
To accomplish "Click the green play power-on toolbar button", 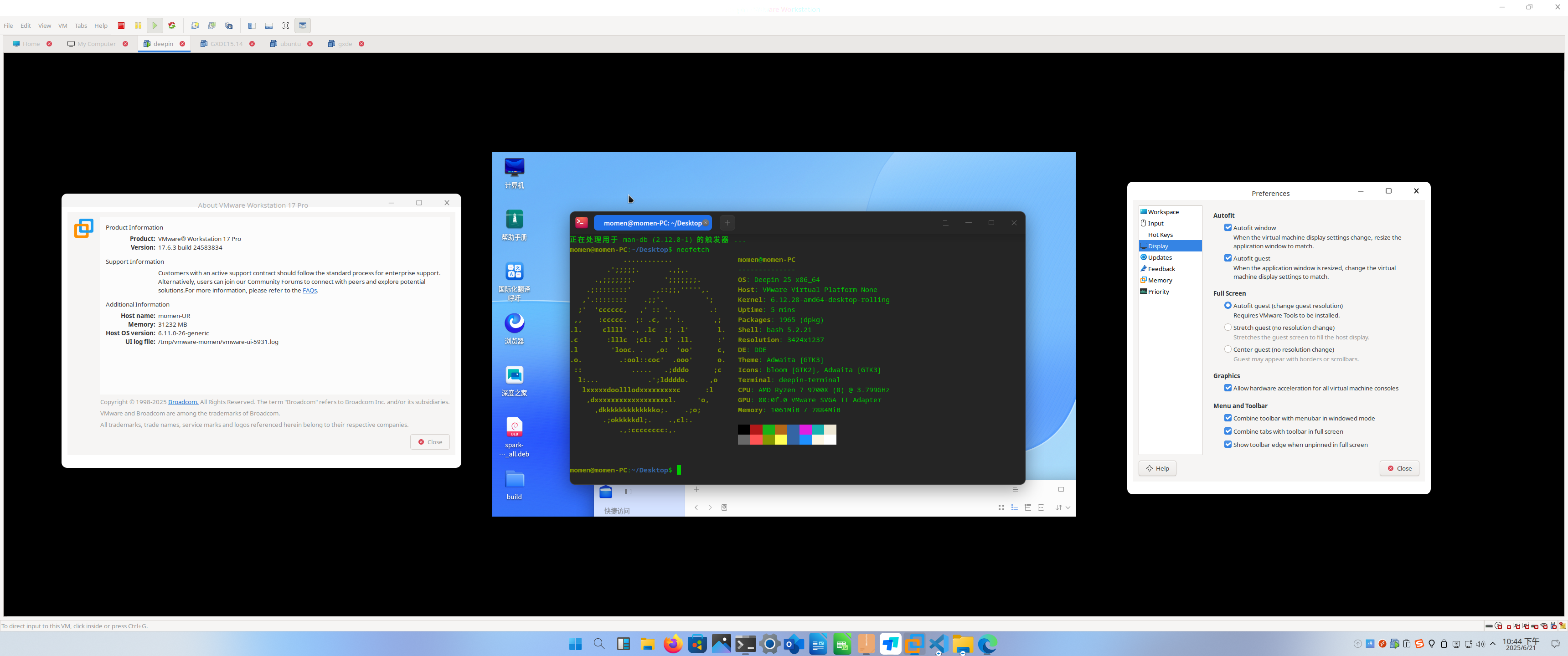I will (x=155, y=26).
